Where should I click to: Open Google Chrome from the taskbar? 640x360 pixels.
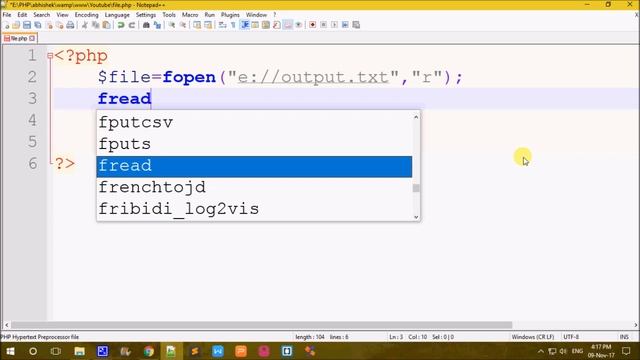click(149, 351)
